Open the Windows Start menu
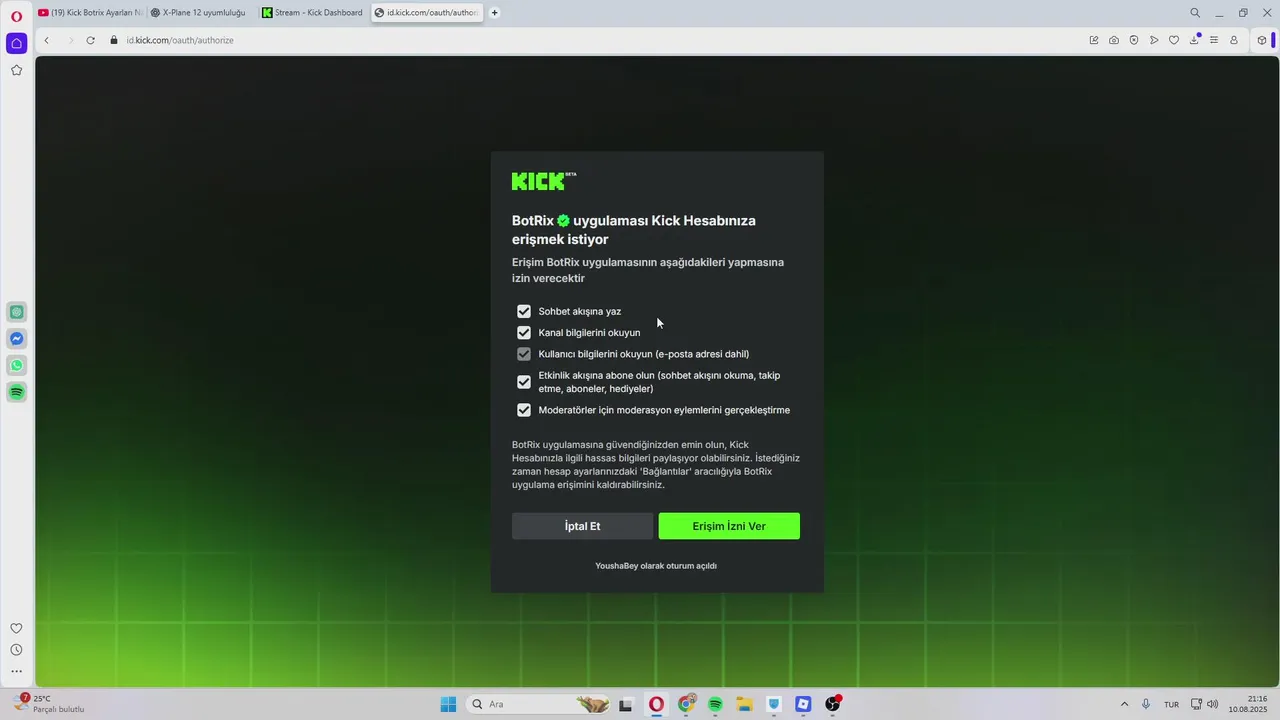The width and height of the screenshot is (1280, 720). [x=448, y=704]
